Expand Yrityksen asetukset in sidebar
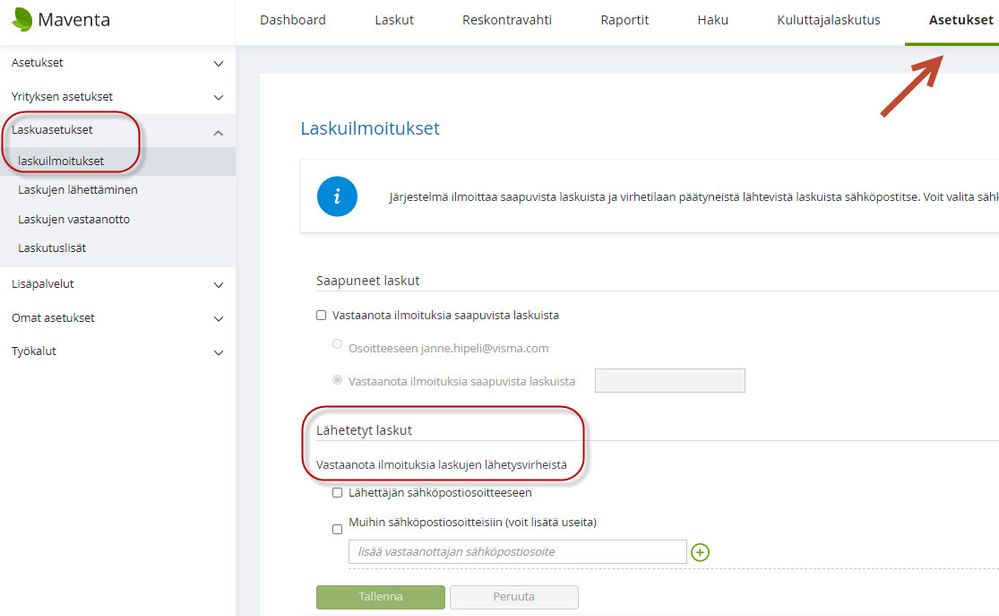Screen dimensions: 999x616 pos(219,97)
